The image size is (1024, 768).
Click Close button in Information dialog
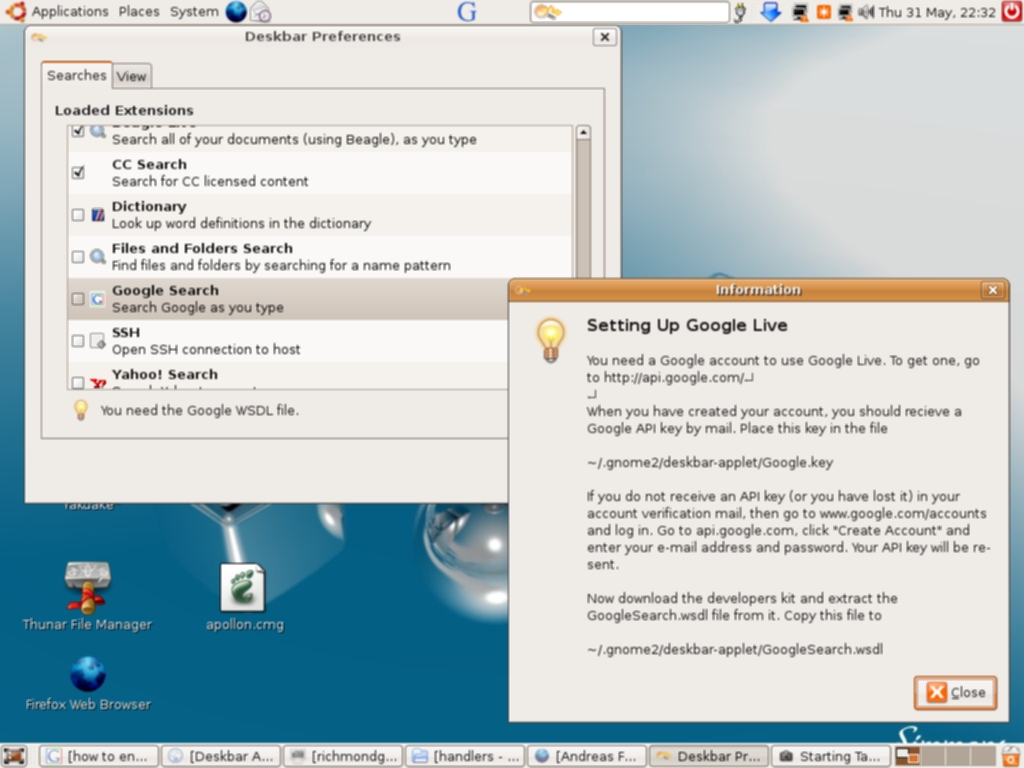pos(955,692)
